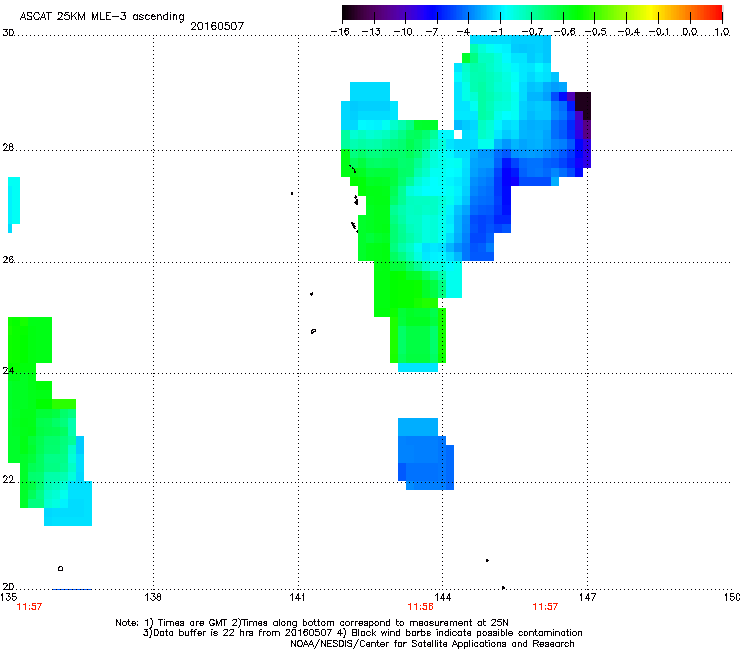740x650 pixels.
Task: Click the latitude label 28
Action: 8,147
